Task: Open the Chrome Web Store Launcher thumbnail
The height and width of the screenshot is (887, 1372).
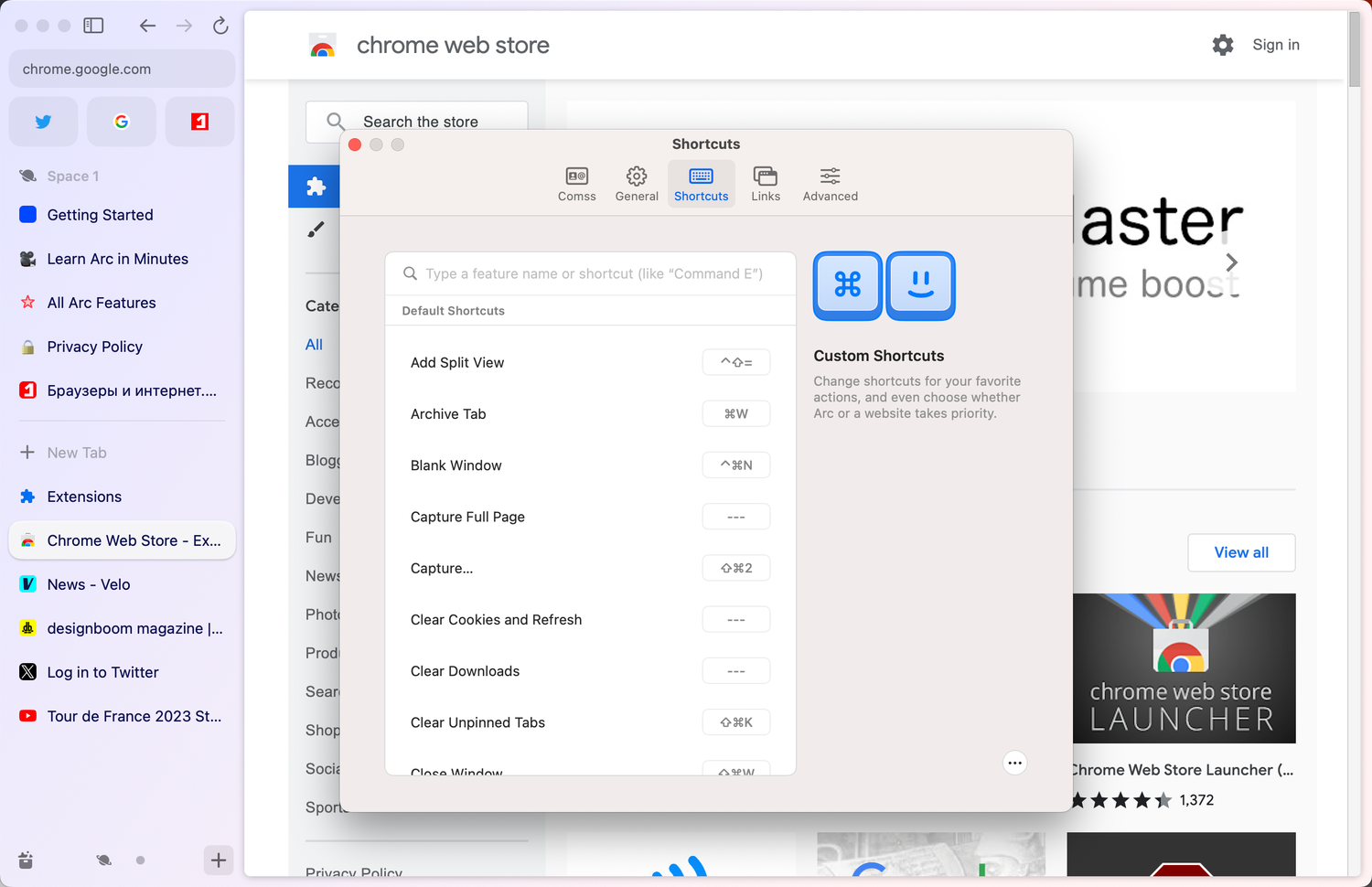Action: coord(1184,668)
